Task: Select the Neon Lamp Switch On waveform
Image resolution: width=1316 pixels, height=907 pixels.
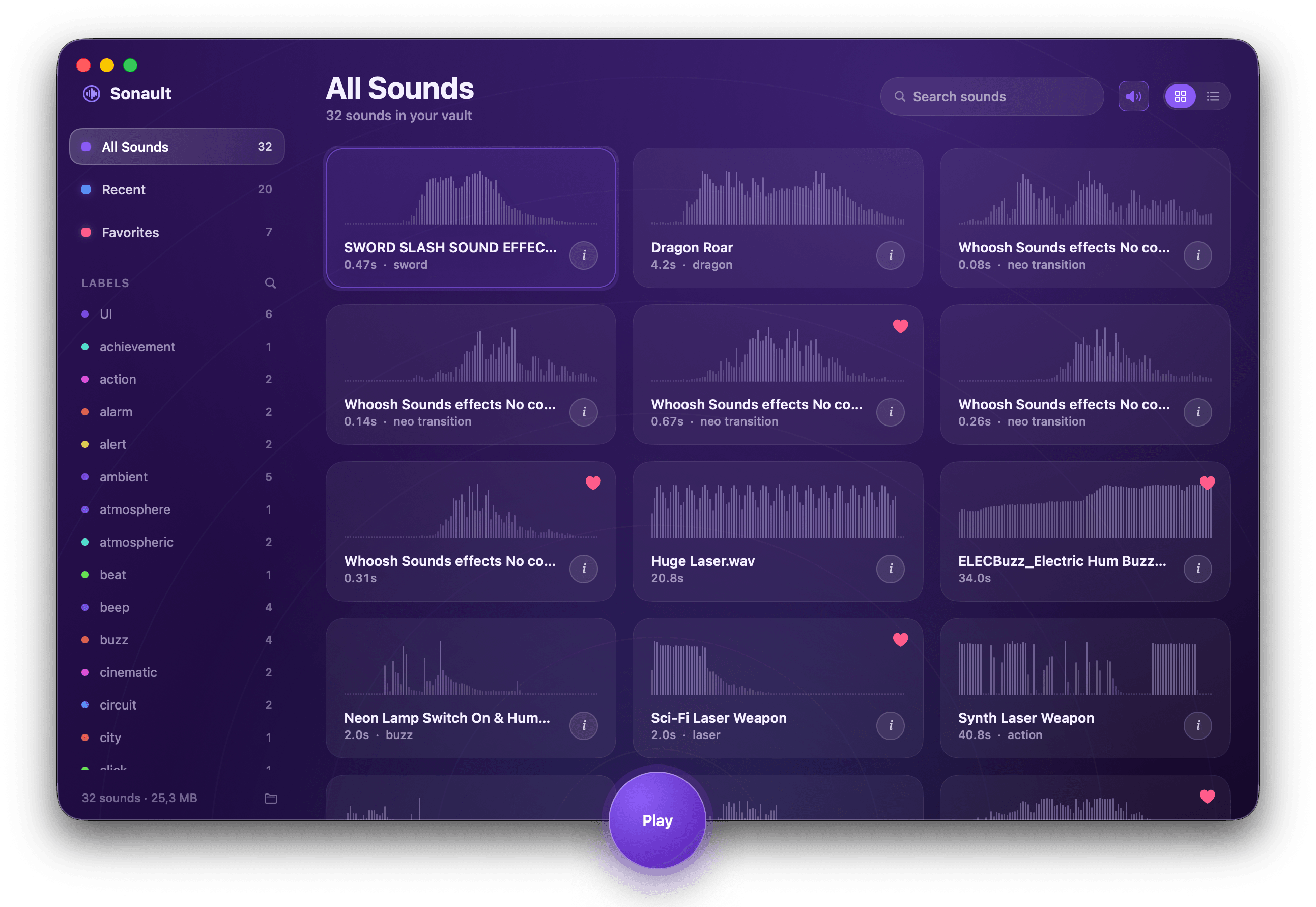Action: [471, 668]
